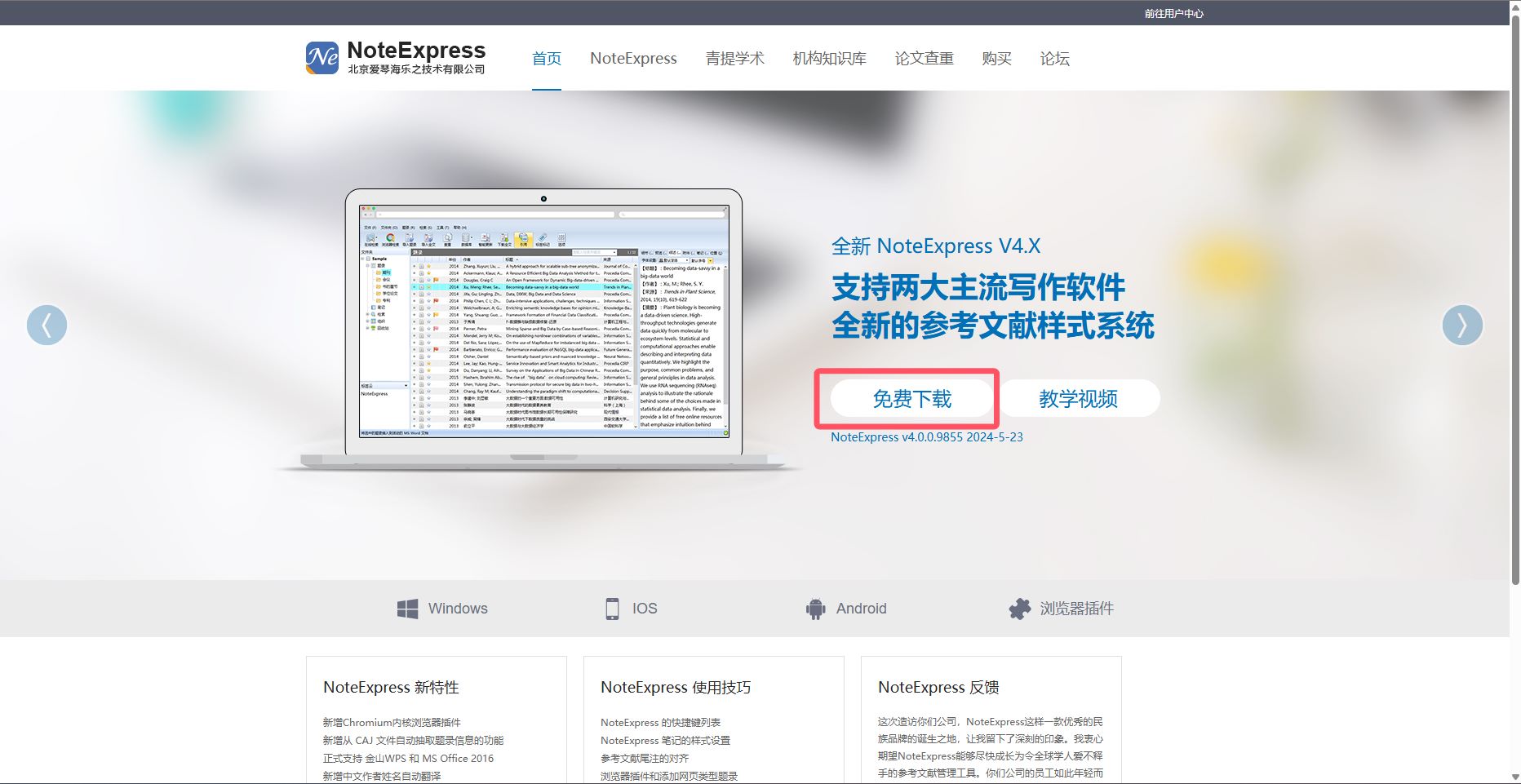This screenshot has width=1521, height=784.
Task: Open 新增Chromium内核浏览器插件 link
Action: point(392,722)
